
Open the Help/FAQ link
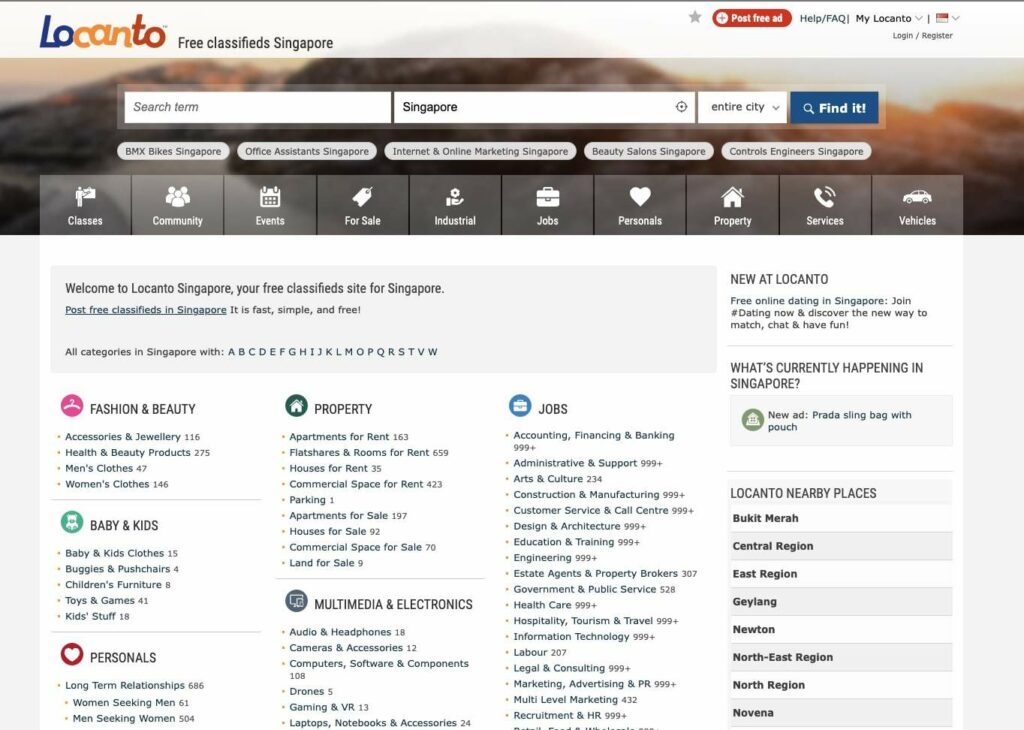pyautogui.click(x=822, y=18)
